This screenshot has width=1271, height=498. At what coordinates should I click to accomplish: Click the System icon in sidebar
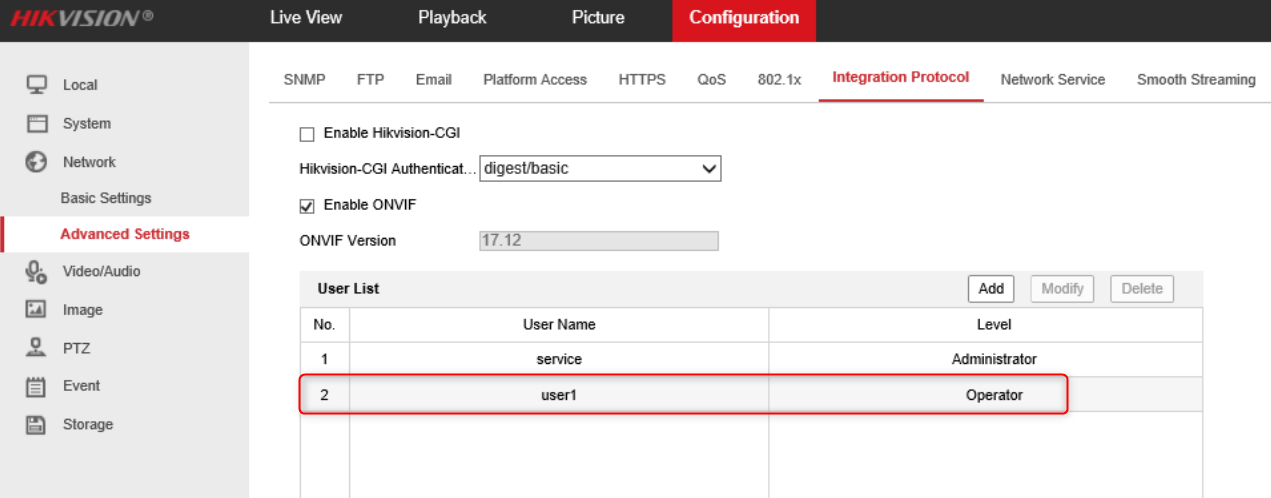click(x=37, y=124)
